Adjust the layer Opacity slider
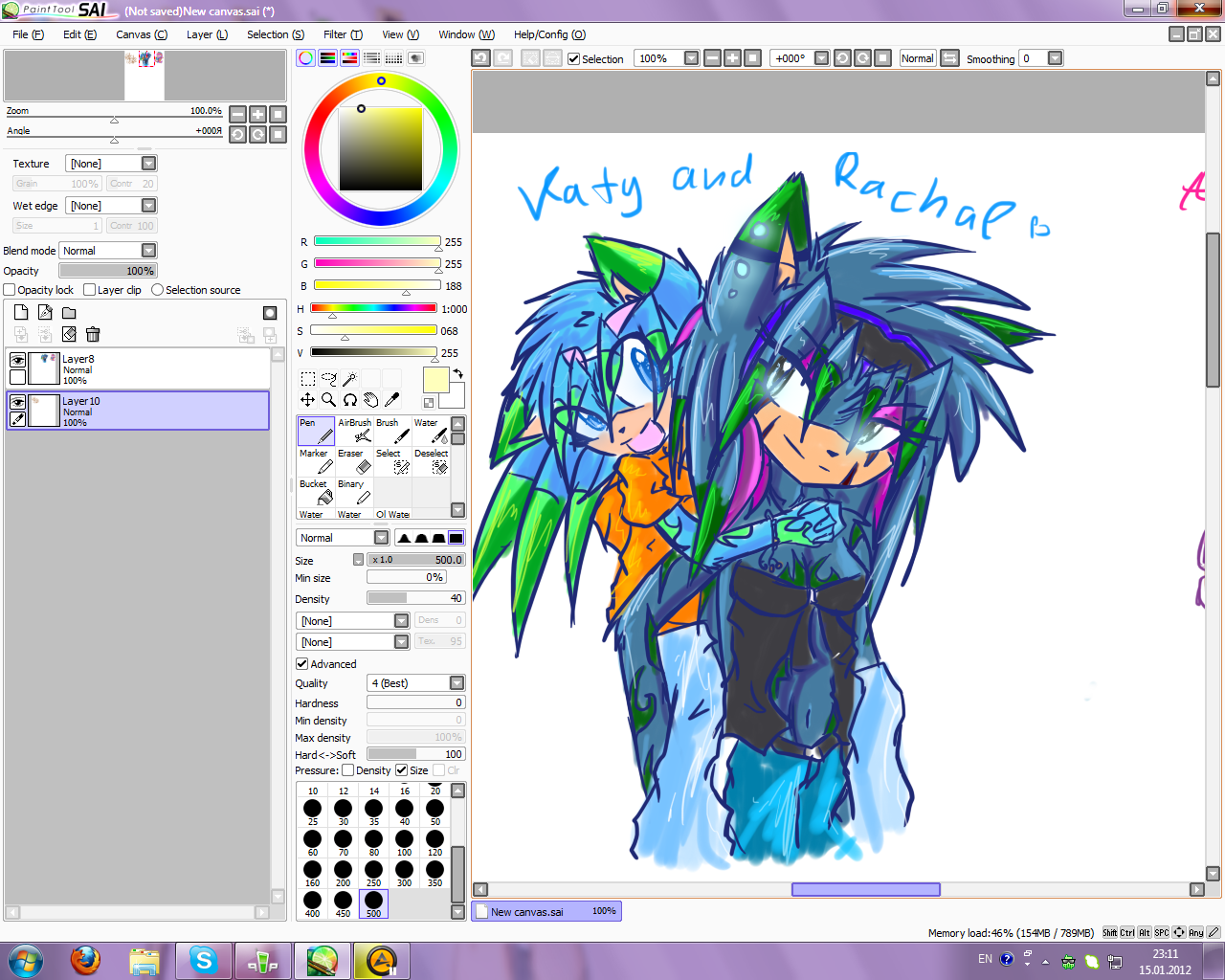The width and height of the screenshot is (1225, 980). pyautogui.click(x=108, y=271)
